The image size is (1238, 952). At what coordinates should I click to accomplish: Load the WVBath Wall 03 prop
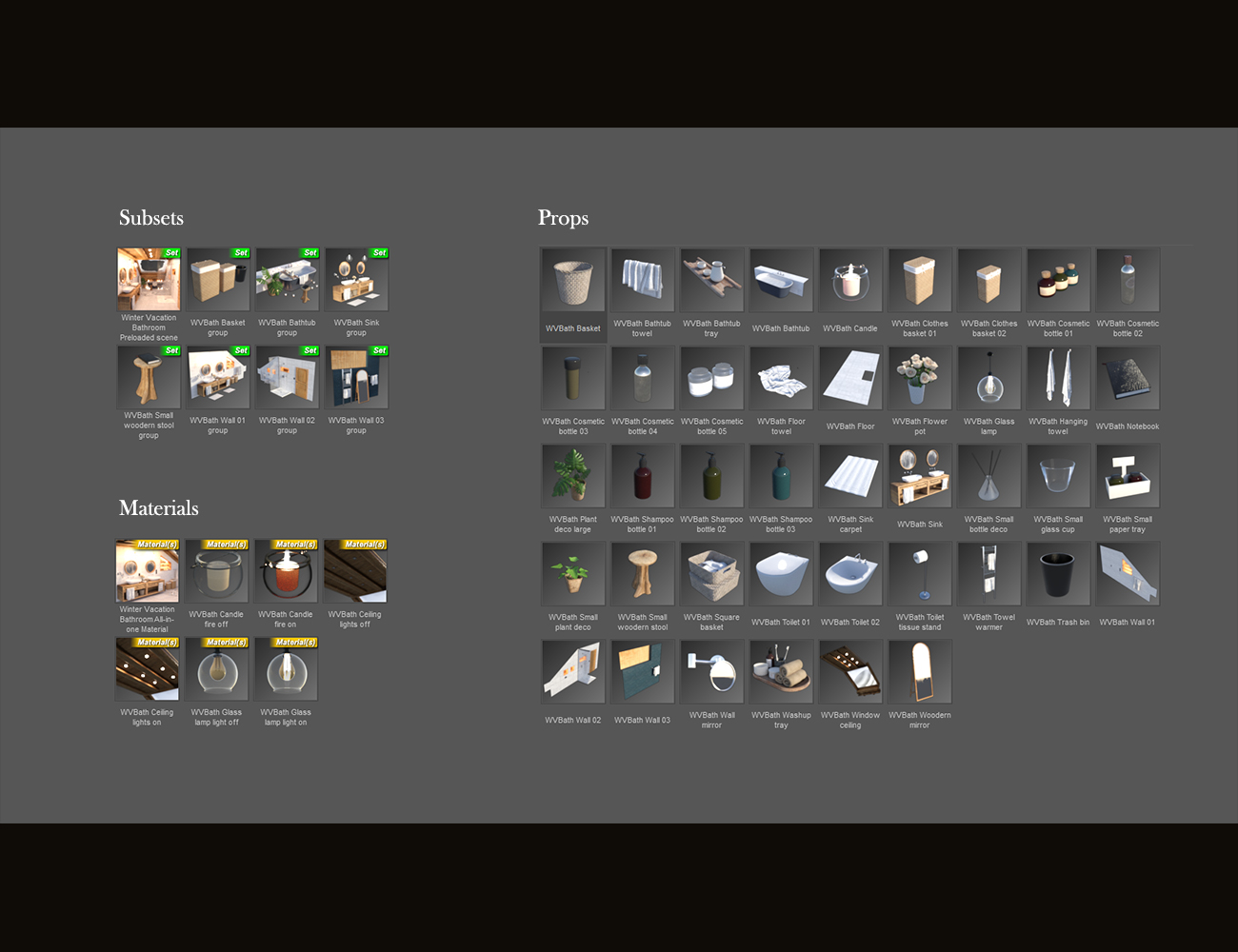[x=643, y=672]
